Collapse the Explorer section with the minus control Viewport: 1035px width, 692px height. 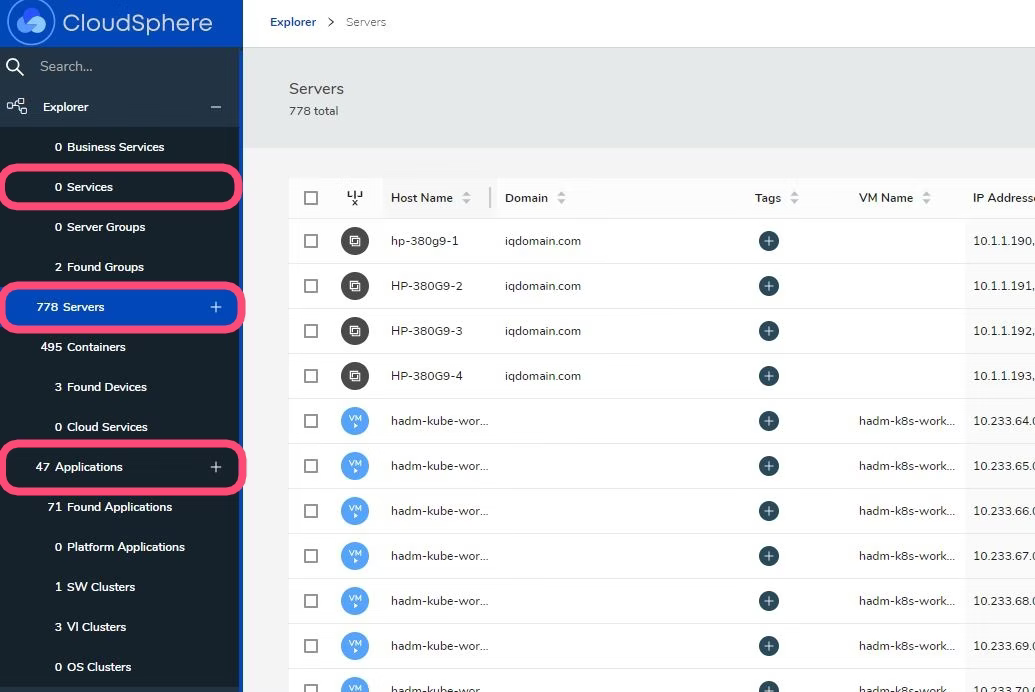(x=216, y=106)
